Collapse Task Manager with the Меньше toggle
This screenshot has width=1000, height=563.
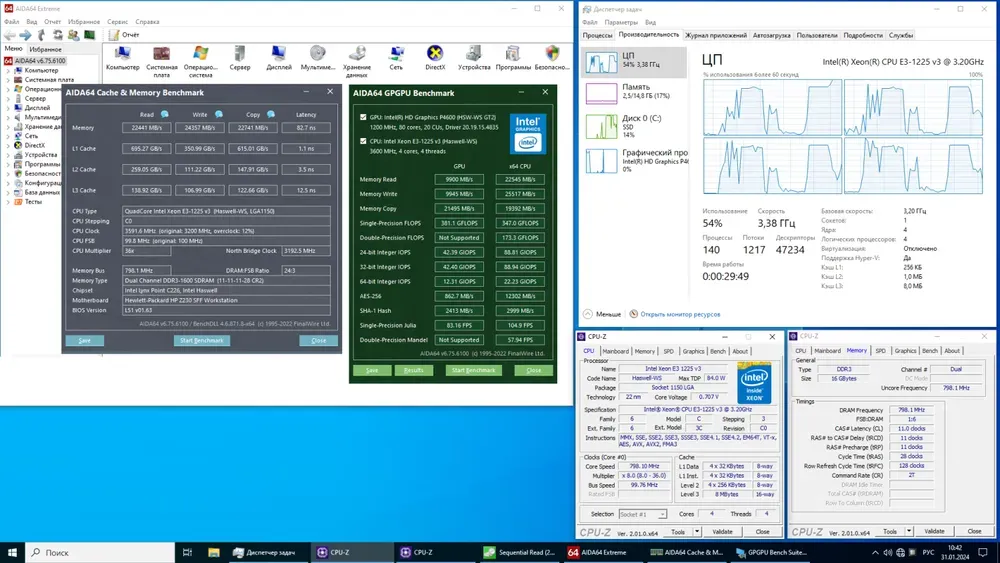click(x=601, y=314)
